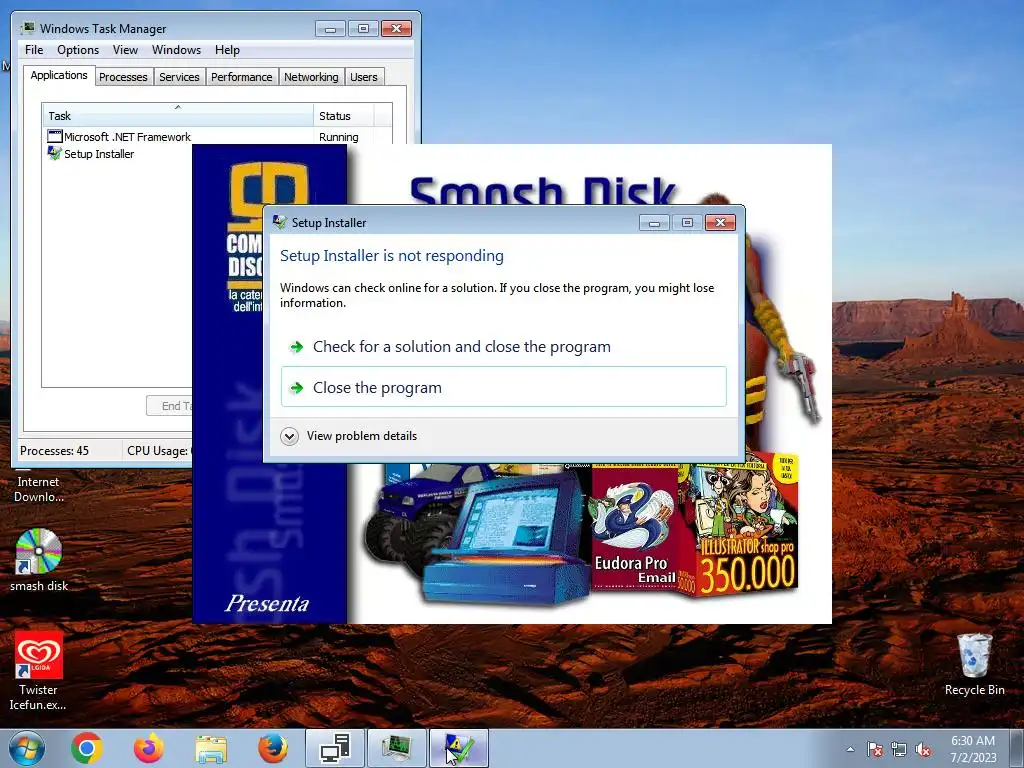The width and height of the screenshot is (1024, 768).
Task: Switch to Networking tab
Action: tap(312, 77)
